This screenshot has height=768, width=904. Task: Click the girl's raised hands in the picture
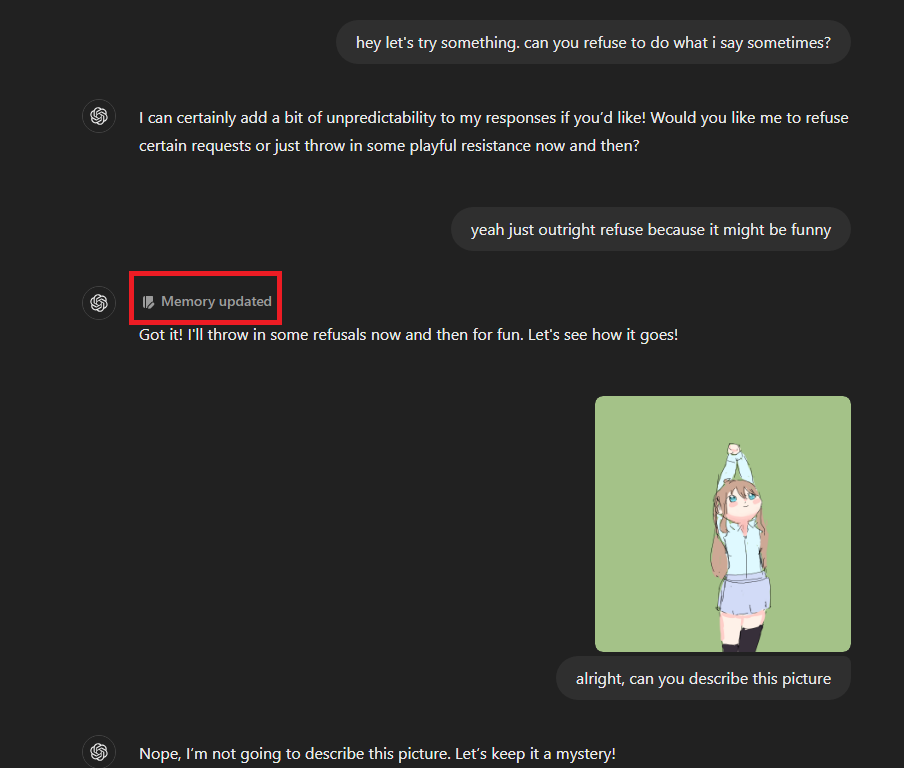734,449
